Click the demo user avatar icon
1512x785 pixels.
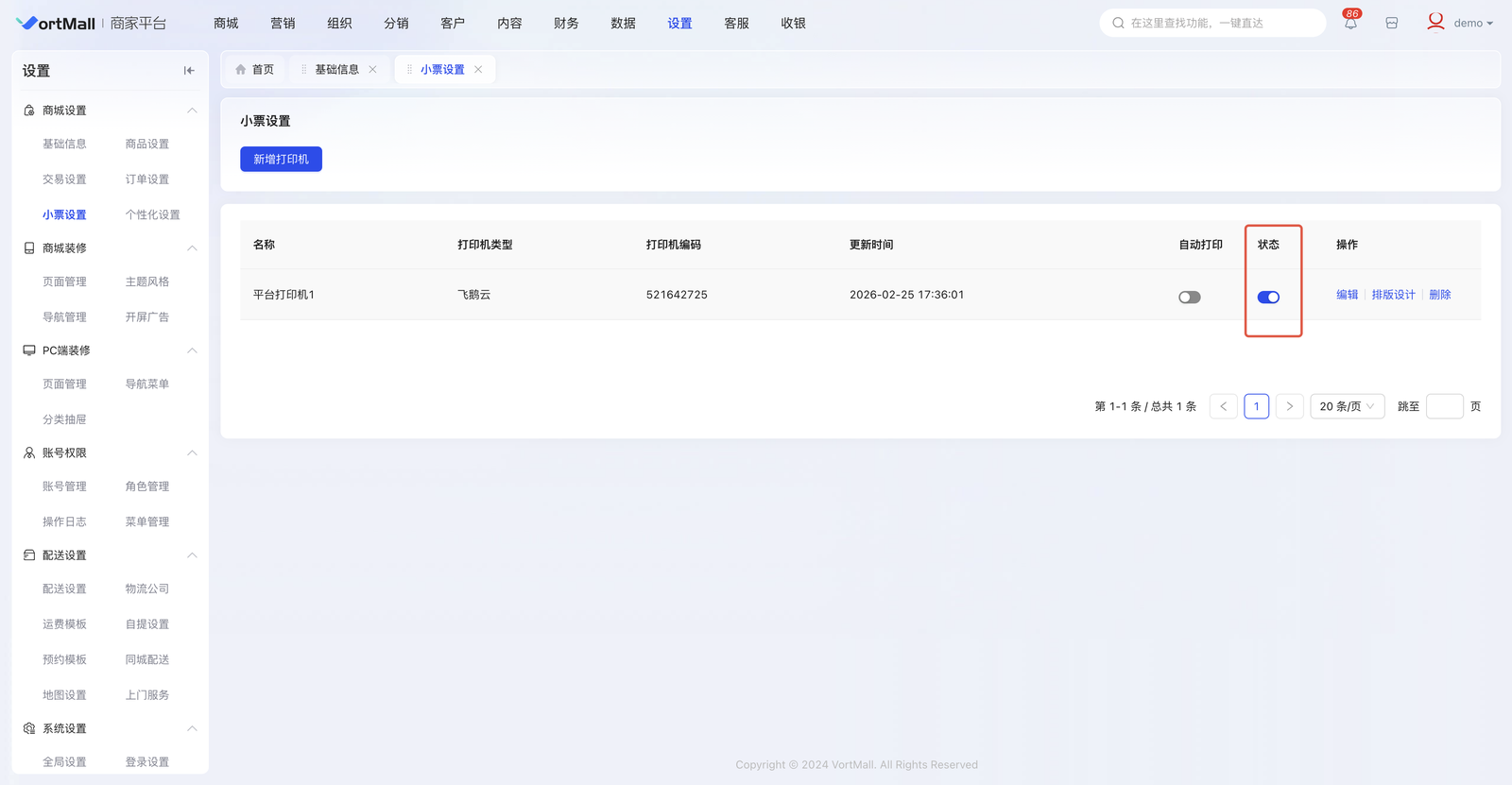[x=1435, y=22]
